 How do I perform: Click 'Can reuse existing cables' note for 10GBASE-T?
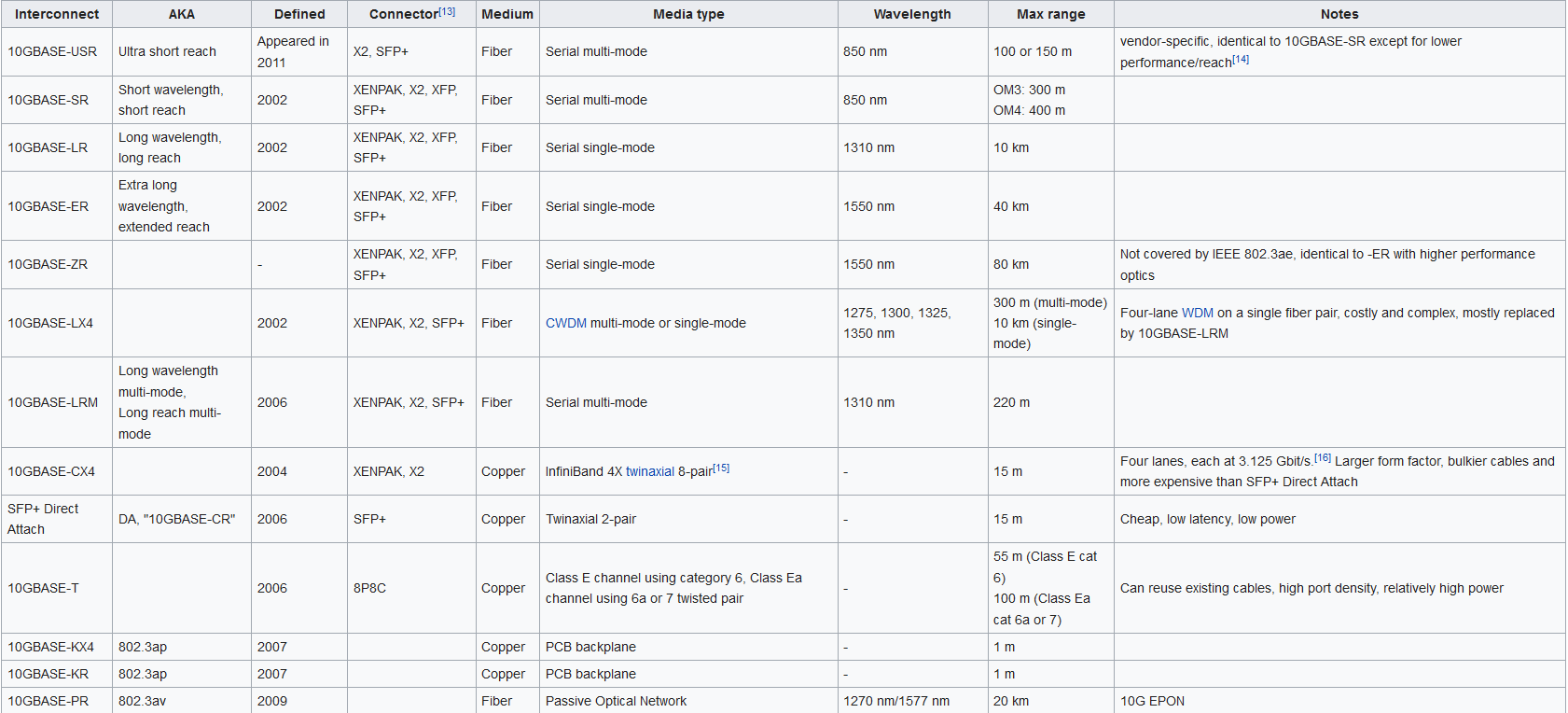[x=1339, y=588]
